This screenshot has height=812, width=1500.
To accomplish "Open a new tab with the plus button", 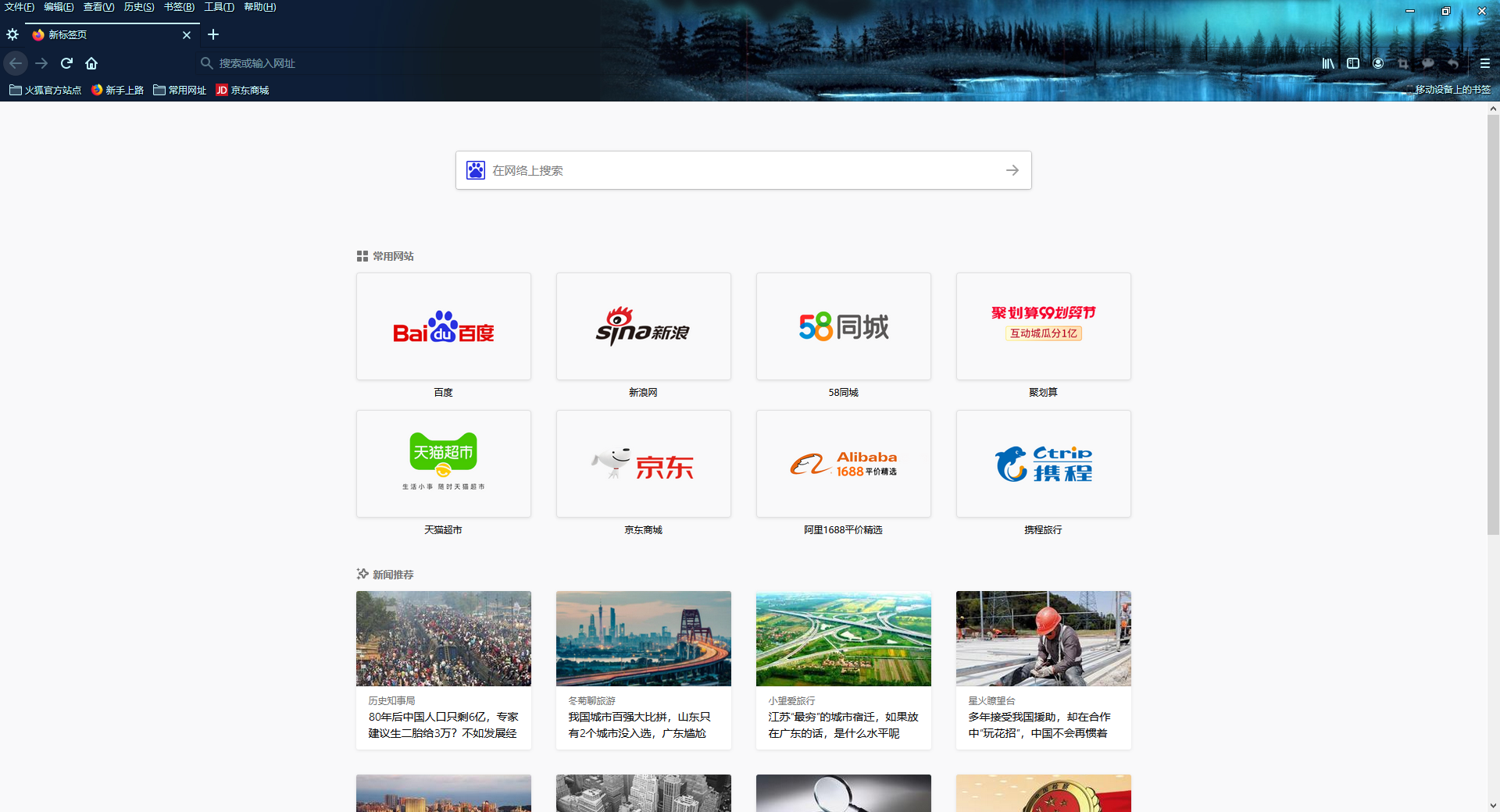I will point(213,34).
